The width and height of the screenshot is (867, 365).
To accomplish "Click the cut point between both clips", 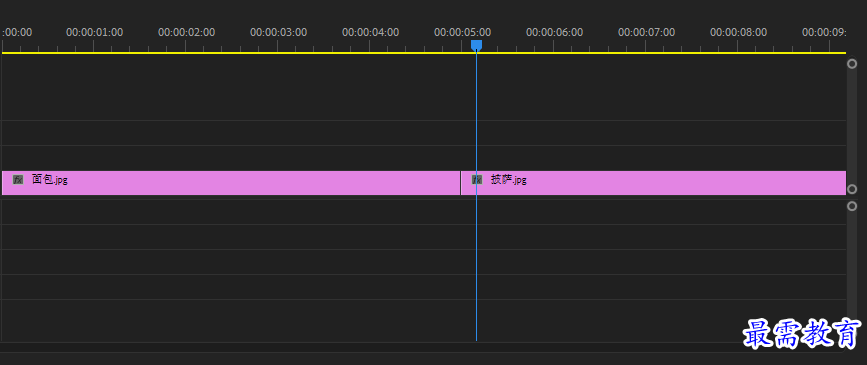I will 461,182.
